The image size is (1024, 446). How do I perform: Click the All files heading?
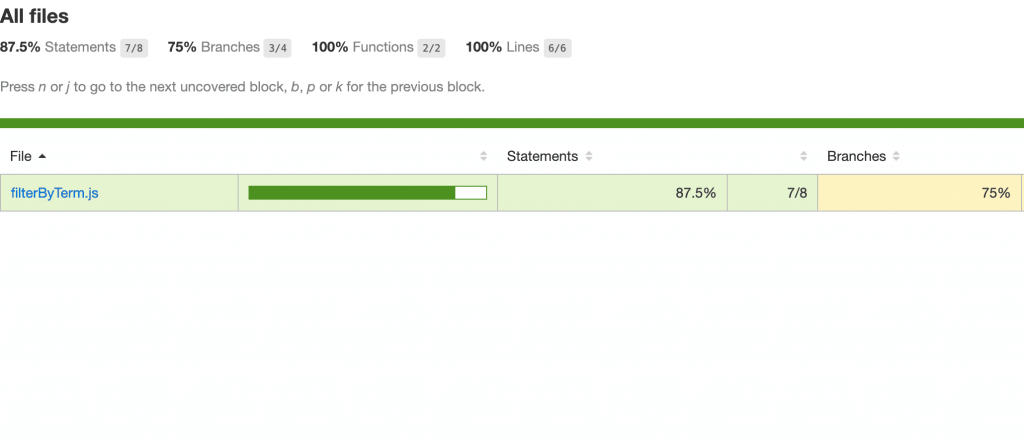pyautogui.click(x=35, y=16)
